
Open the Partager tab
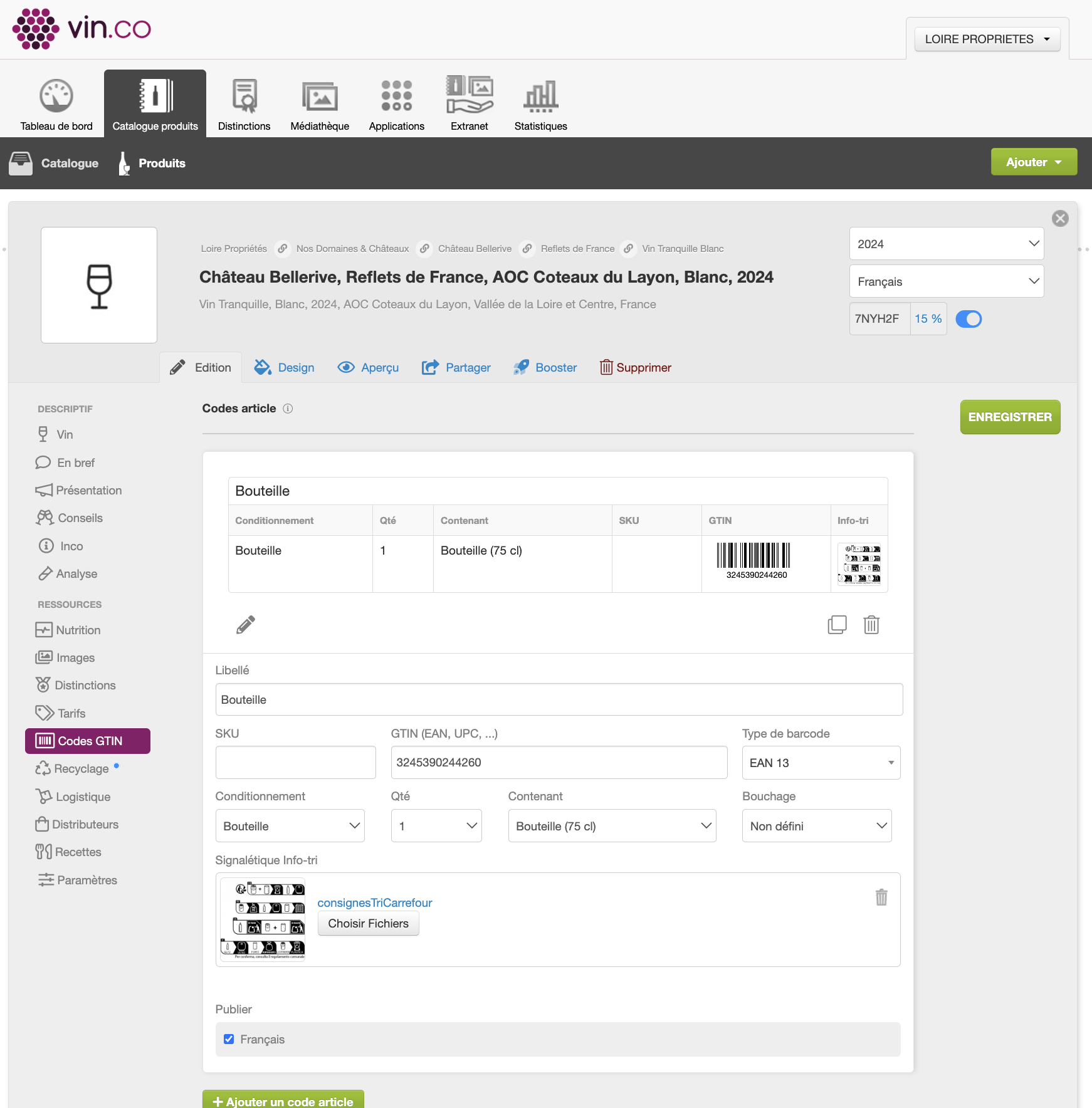[456, 367]
